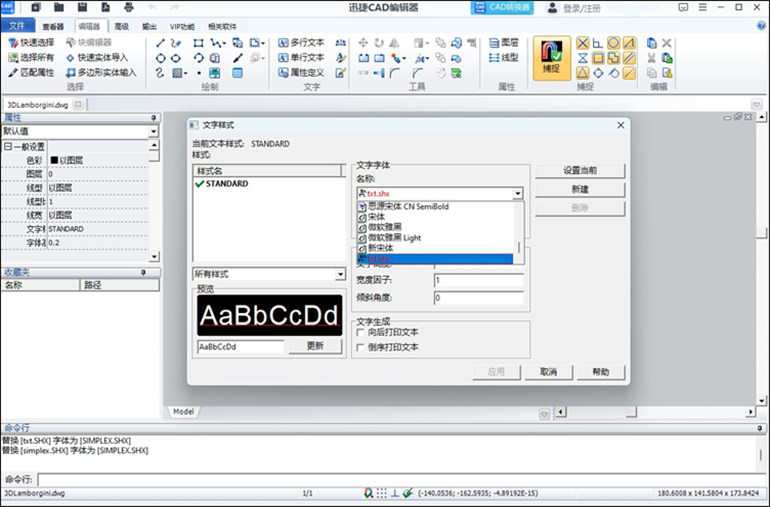This screenshot has height=507, width=770.
Task: Toggle the X-shaped intersection snap
Action: (x=582, y=43)
